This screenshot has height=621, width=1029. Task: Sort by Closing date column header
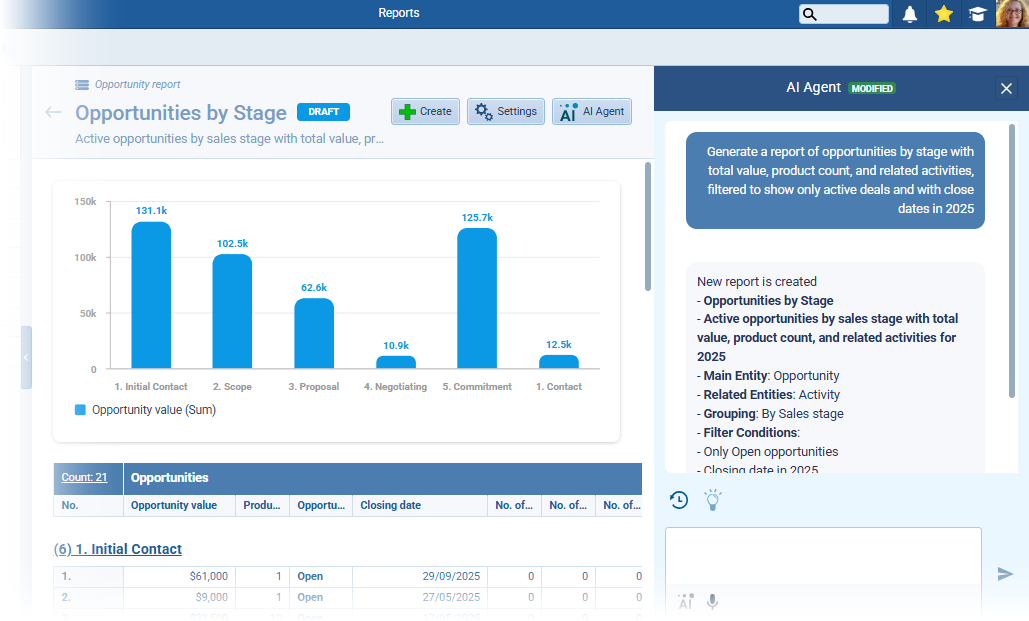(x=390, y=505)
